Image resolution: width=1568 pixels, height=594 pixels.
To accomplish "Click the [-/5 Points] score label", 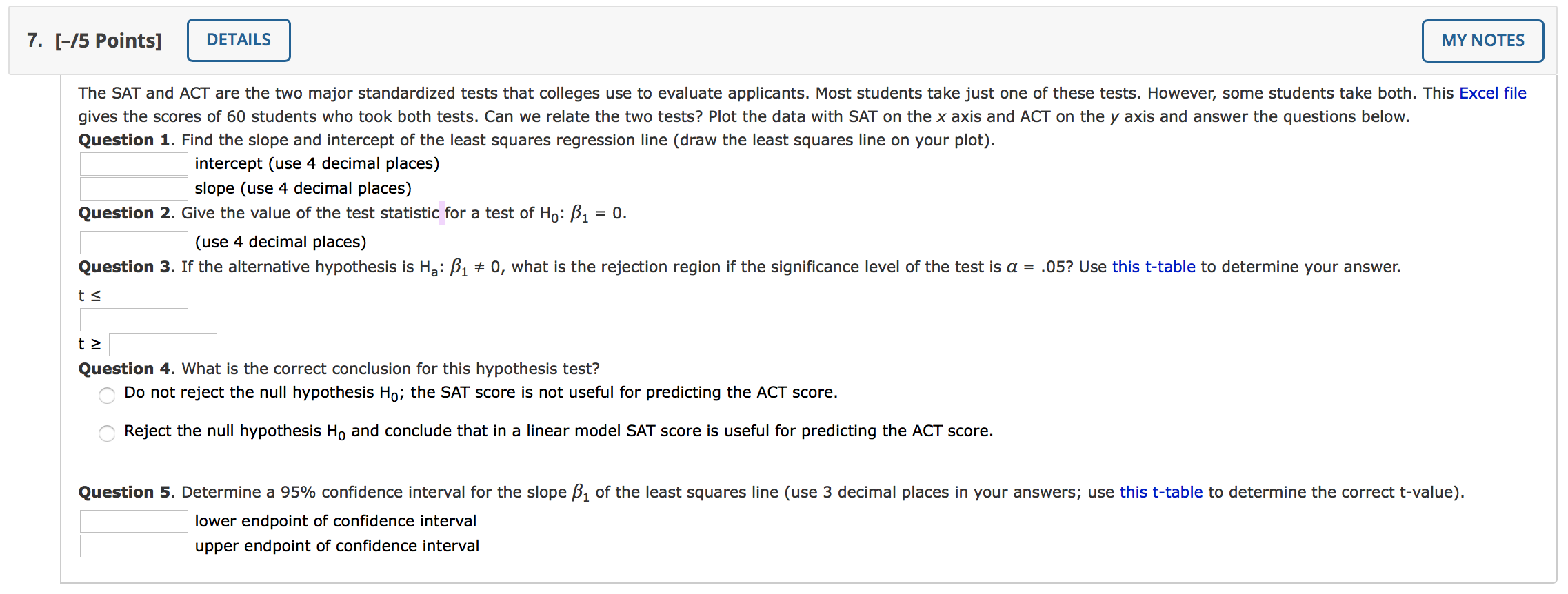I will click(x=110, y=39).
